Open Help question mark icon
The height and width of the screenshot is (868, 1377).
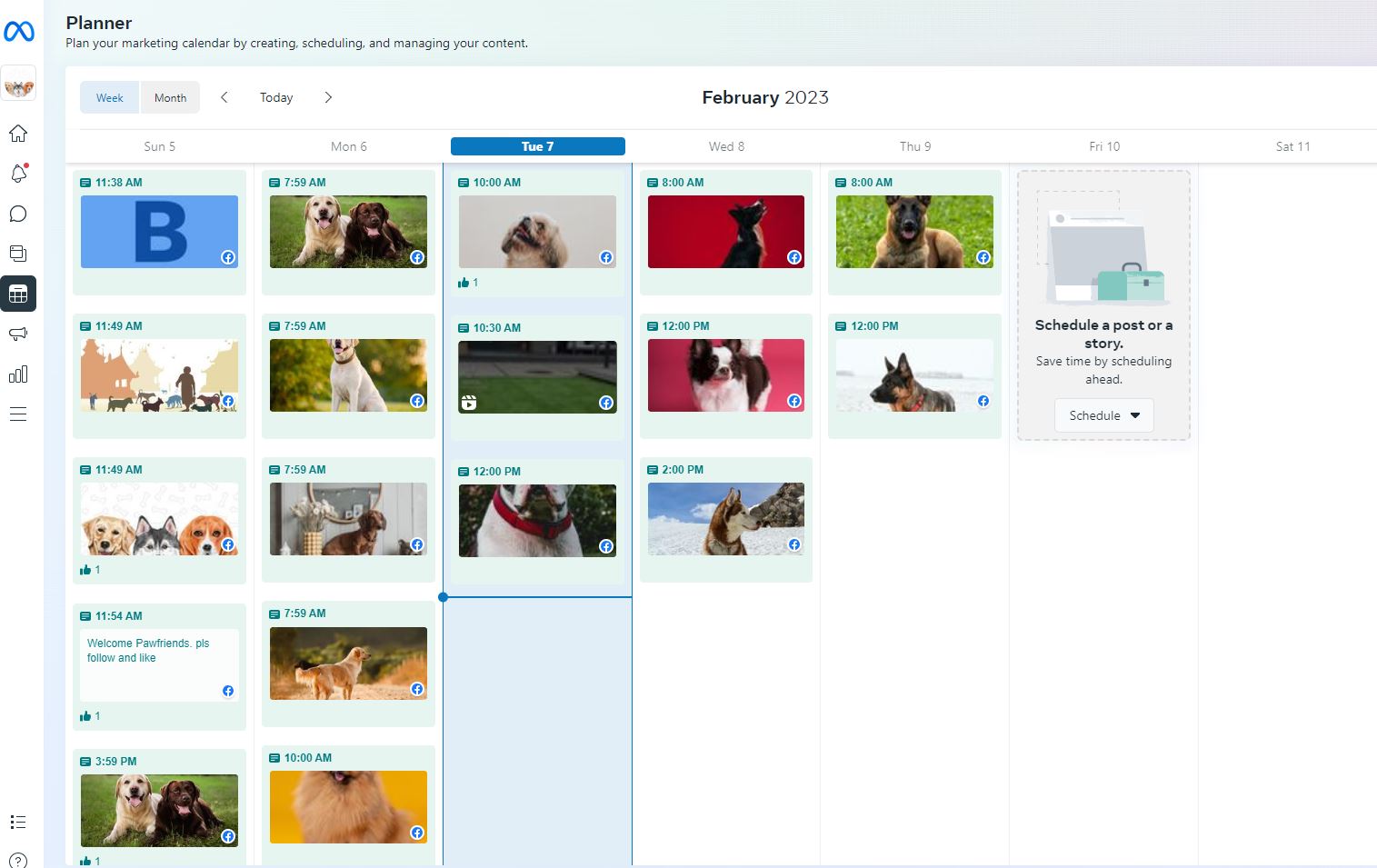(x=18, y=860)
